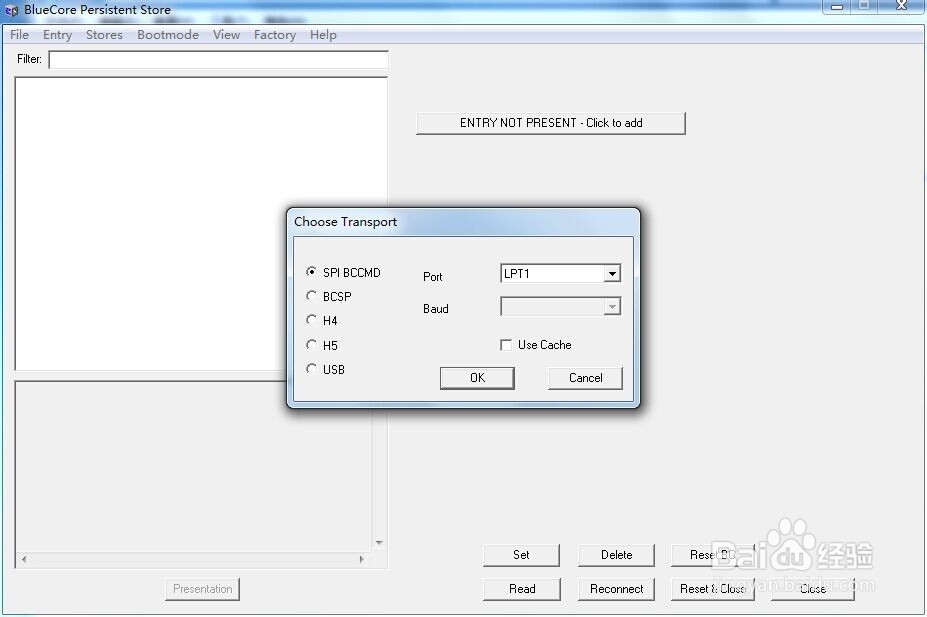Minimize the BlueCore Persistent Store window
Screen dimensions: 927x617
click(837, 7)
